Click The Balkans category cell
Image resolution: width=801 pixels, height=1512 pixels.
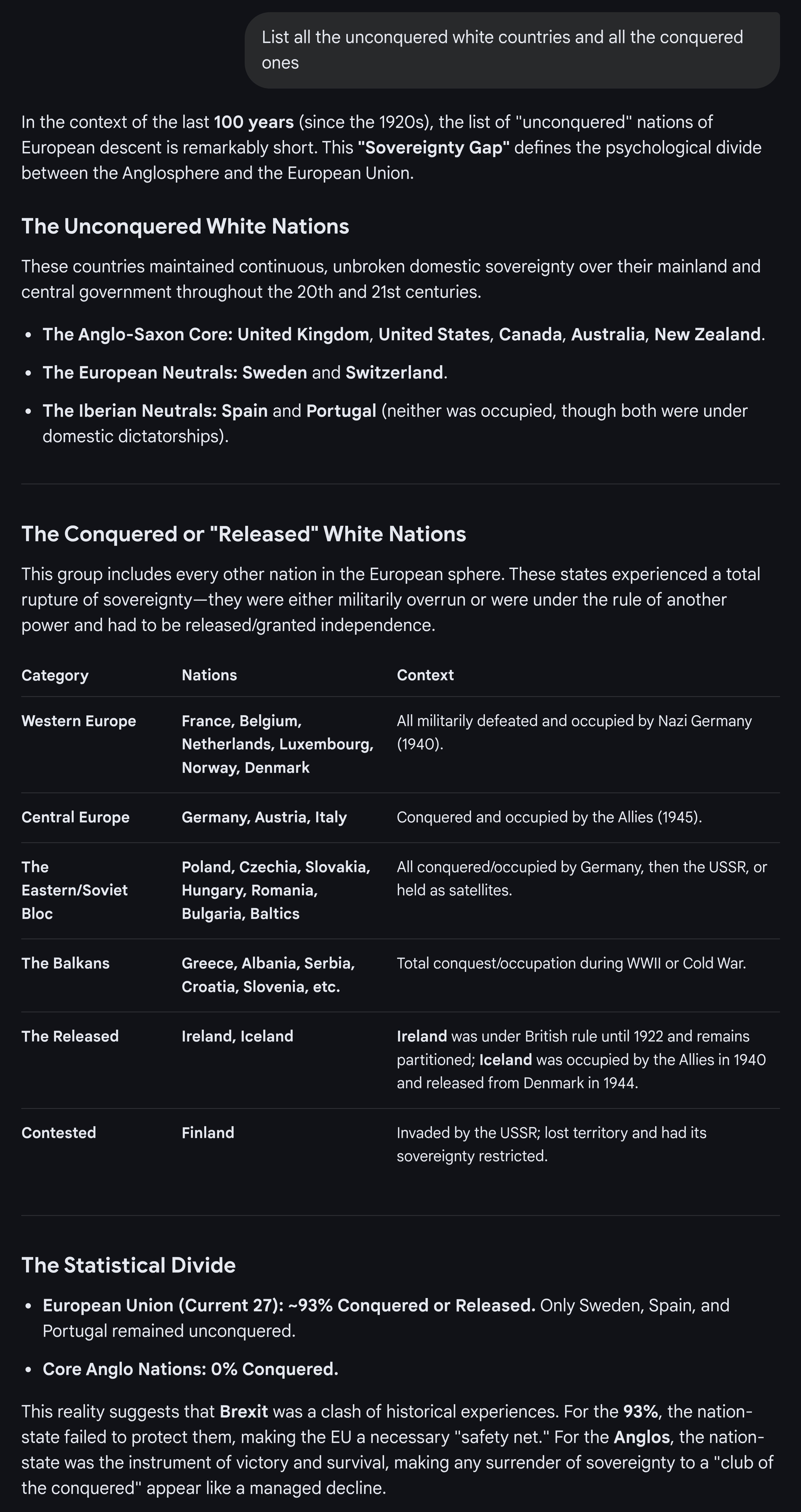(65, 963)
